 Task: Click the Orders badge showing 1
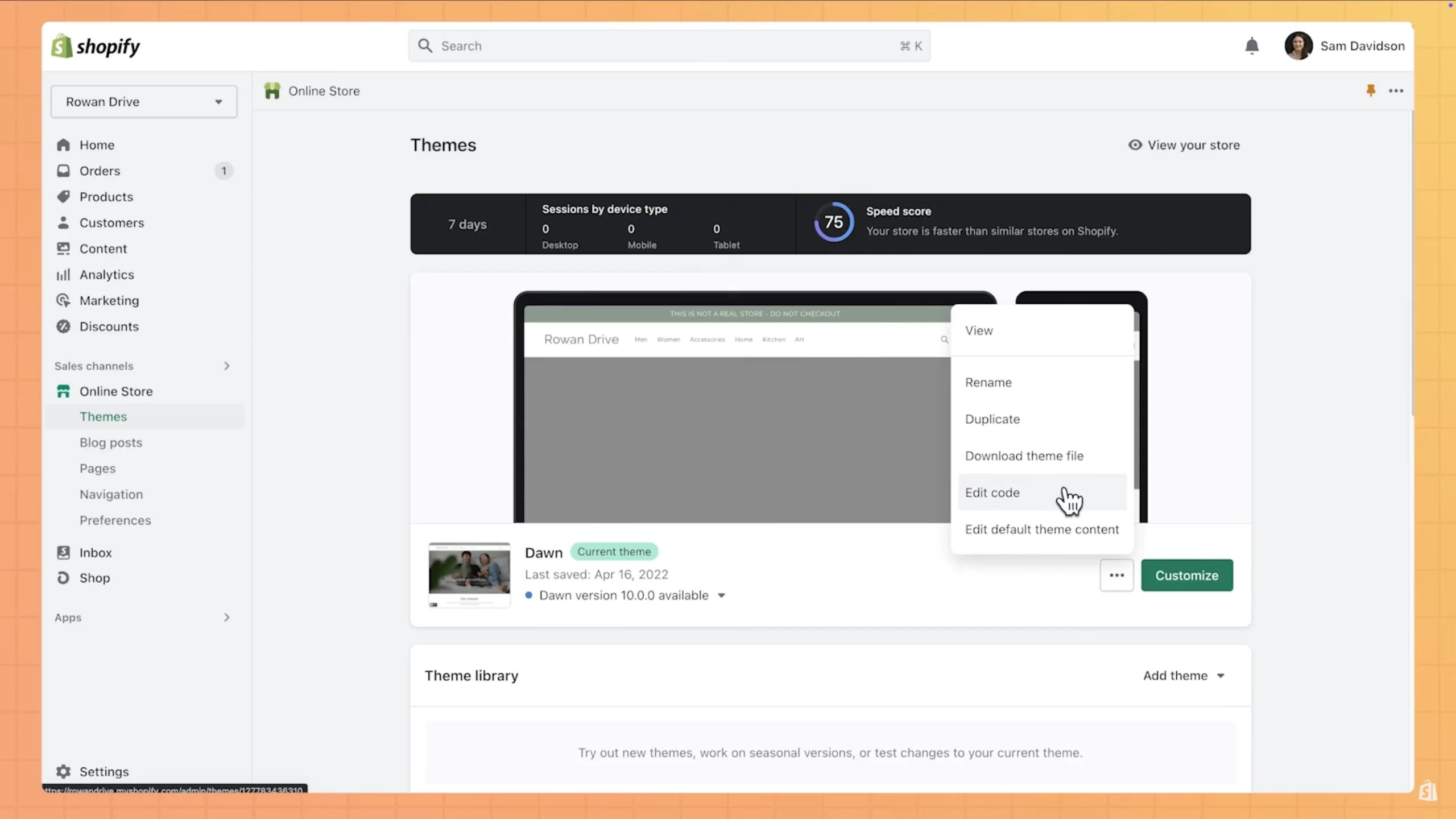[x=224, y=171]
